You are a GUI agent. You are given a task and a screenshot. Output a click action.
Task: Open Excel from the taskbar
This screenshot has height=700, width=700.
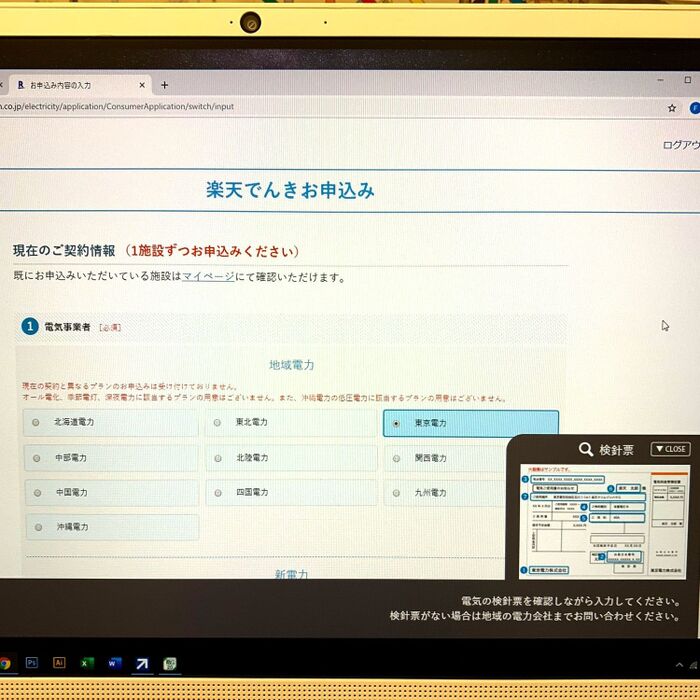(x=87, y=662)
